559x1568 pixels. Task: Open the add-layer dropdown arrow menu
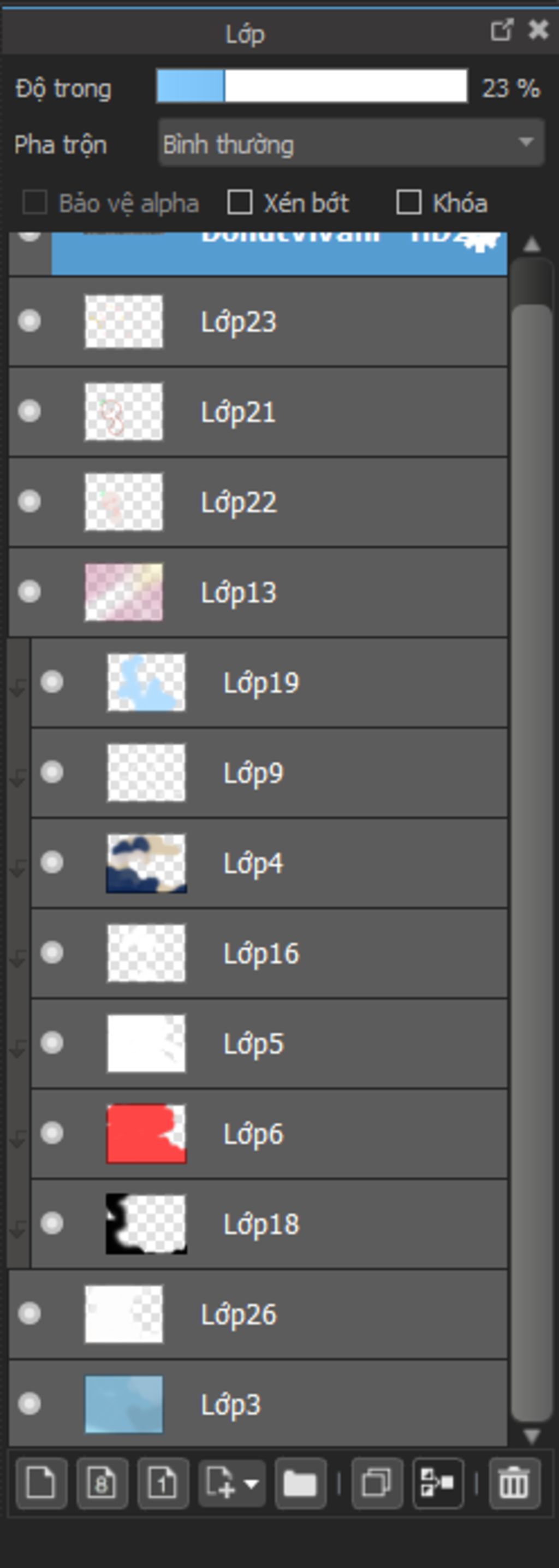251,1483
